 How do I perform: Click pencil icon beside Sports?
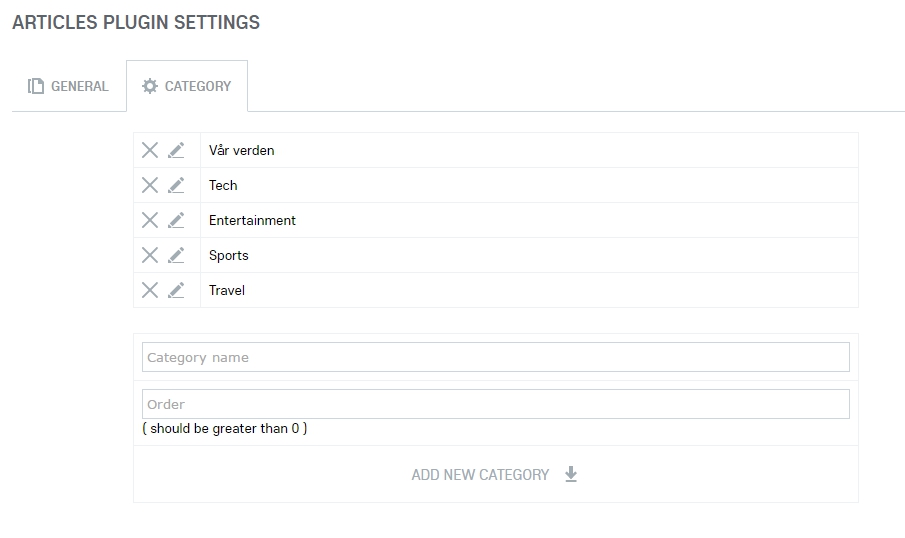click(176, 255)
